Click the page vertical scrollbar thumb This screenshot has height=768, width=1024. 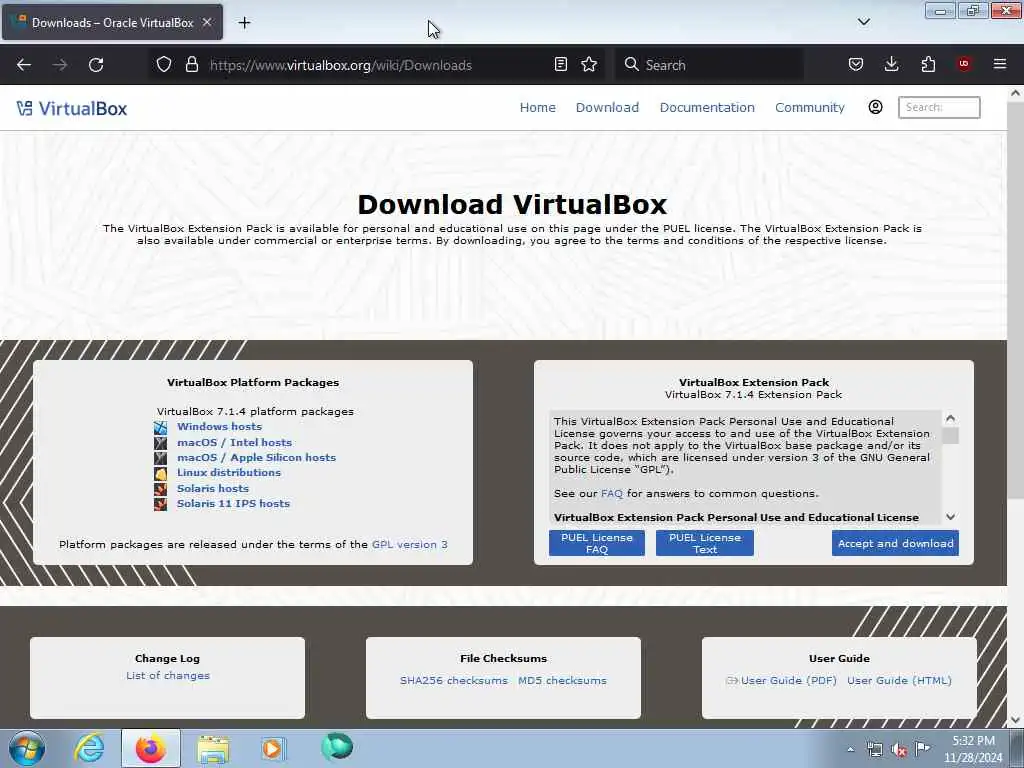[x=1016, y=300]
